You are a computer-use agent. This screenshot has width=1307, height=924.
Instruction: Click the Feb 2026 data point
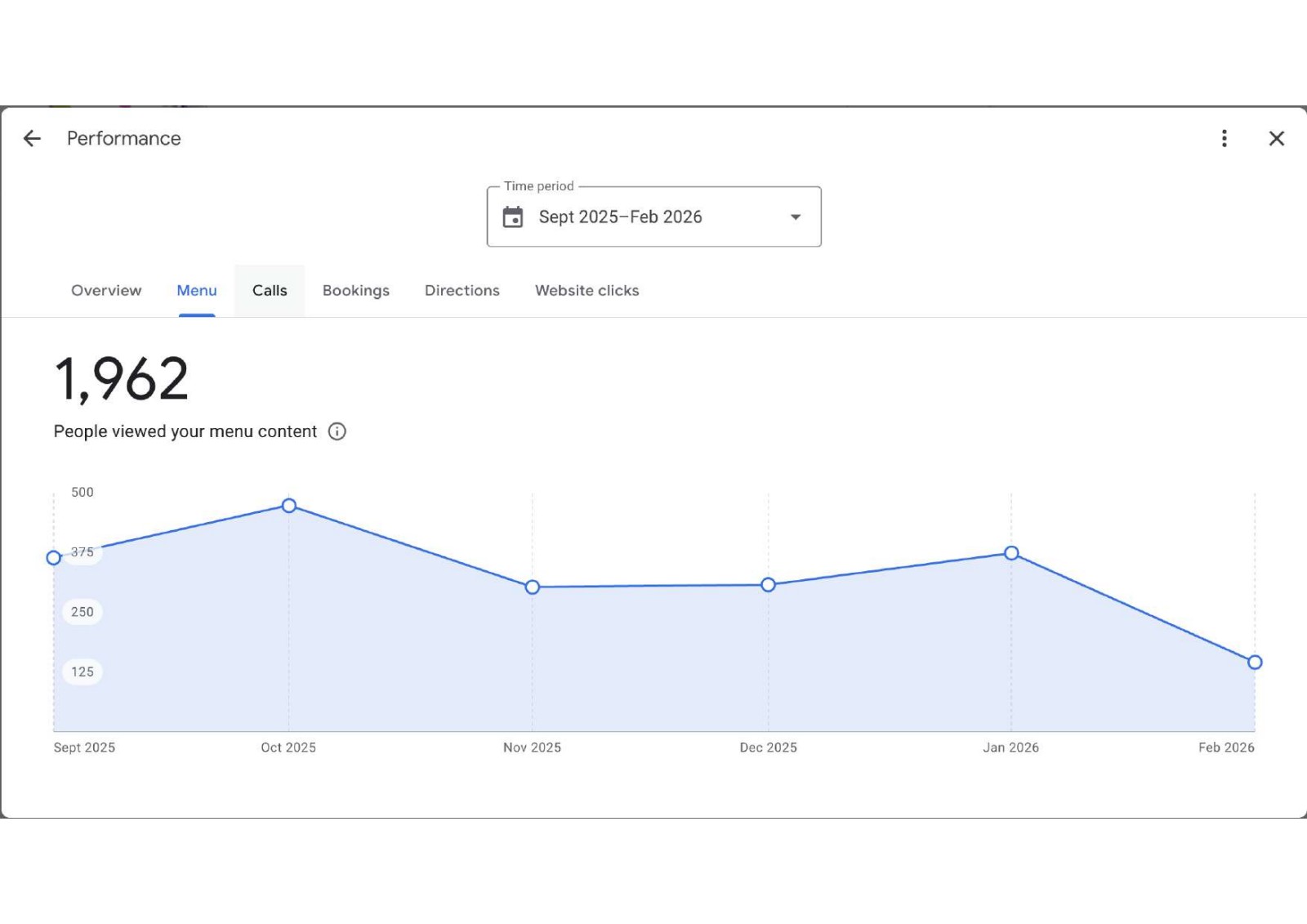click(1255, 663)
